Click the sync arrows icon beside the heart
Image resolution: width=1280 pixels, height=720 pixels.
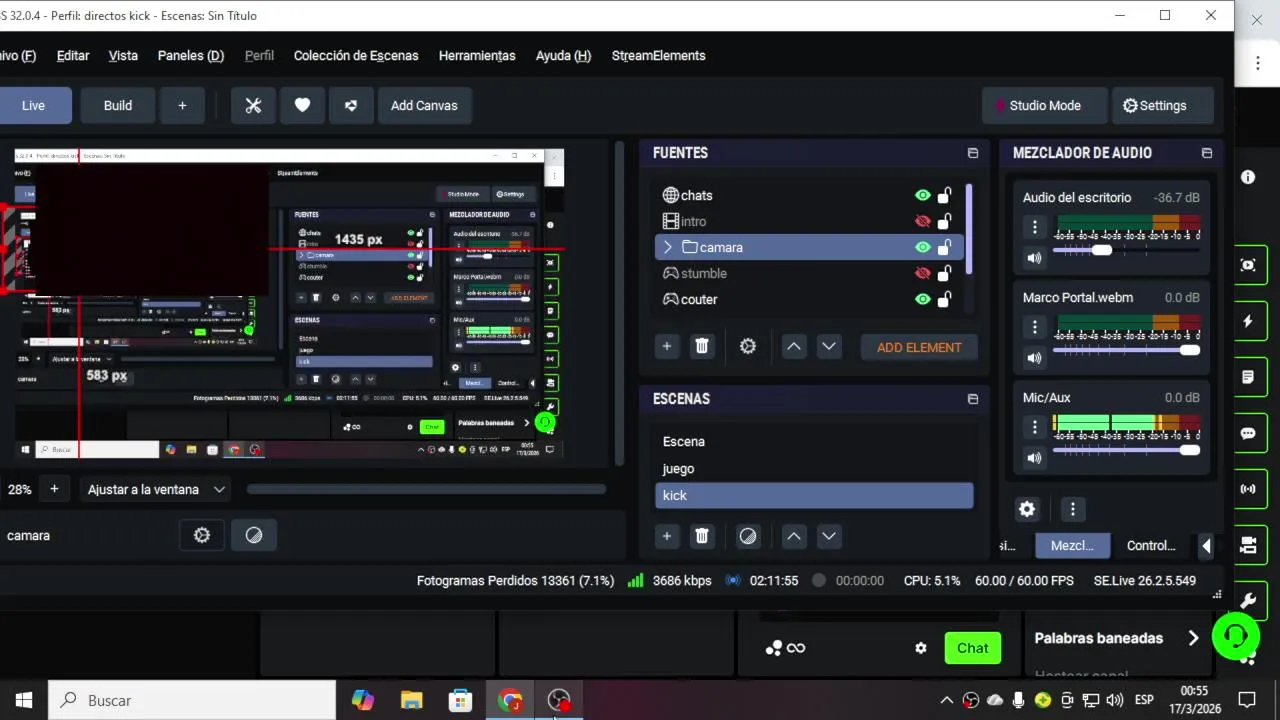[351, 105]
